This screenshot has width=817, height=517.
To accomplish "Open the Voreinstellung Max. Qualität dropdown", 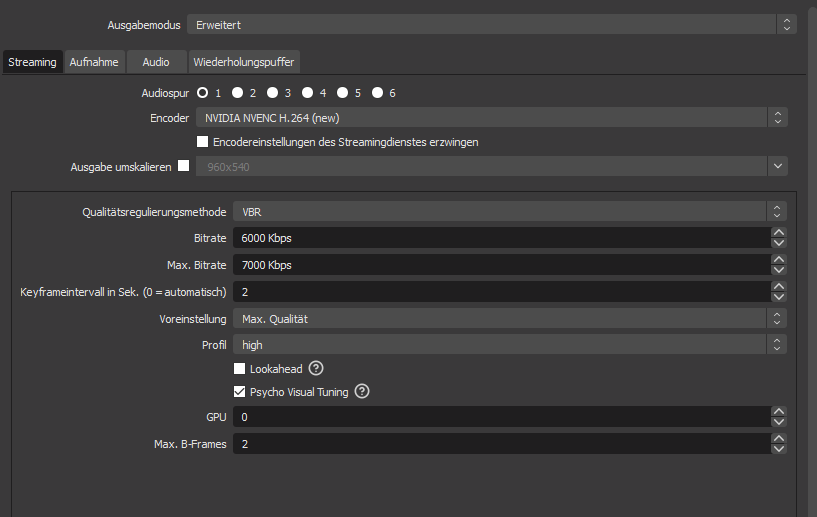I will tap(510, 318).
